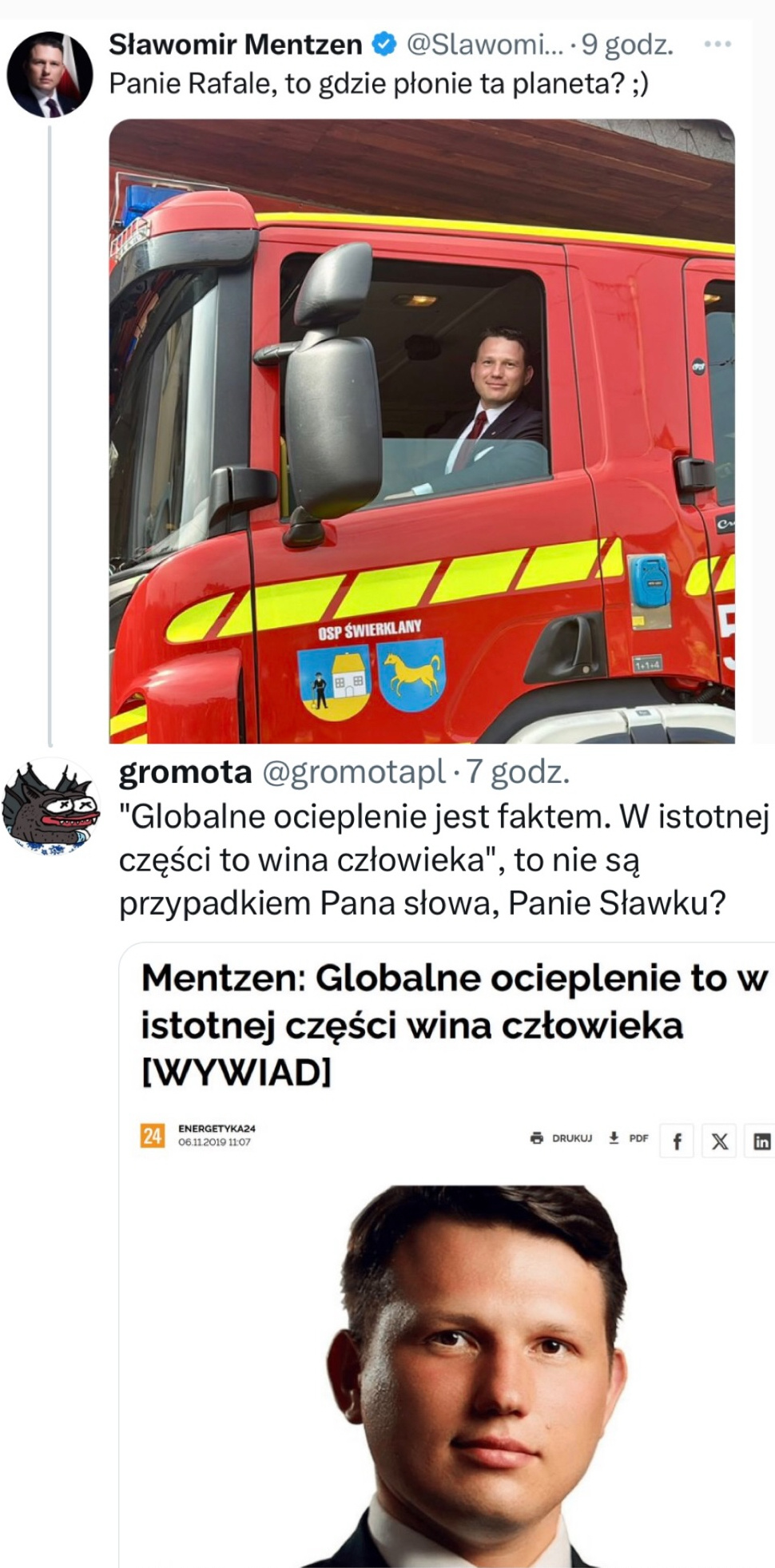Click the blue verified badge icon
775x1568 pixels.
click(385, 44)
